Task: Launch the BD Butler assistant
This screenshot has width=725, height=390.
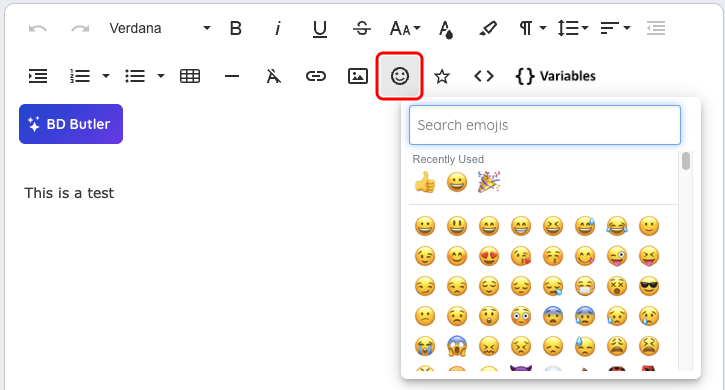Action: [71, 124]
